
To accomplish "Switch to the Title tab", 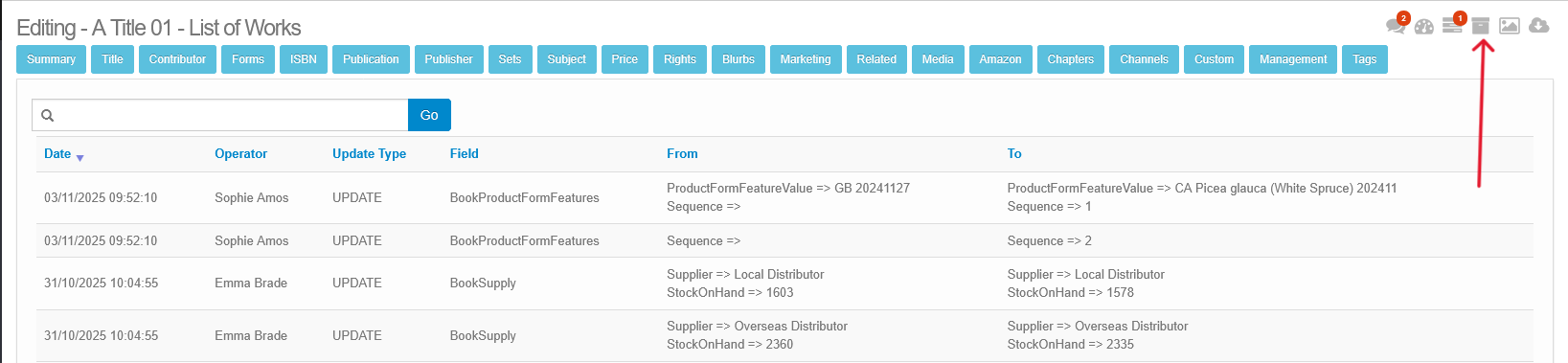I will pyautogui.click(x=113, y=59).
